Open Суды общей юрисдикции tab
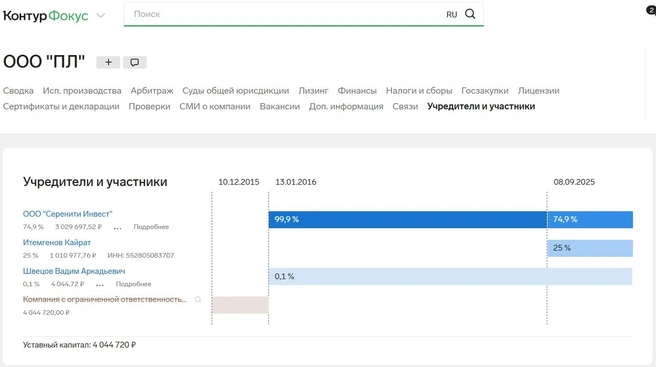The width and height of the screenshot is (656, 367). click(236, 90)
